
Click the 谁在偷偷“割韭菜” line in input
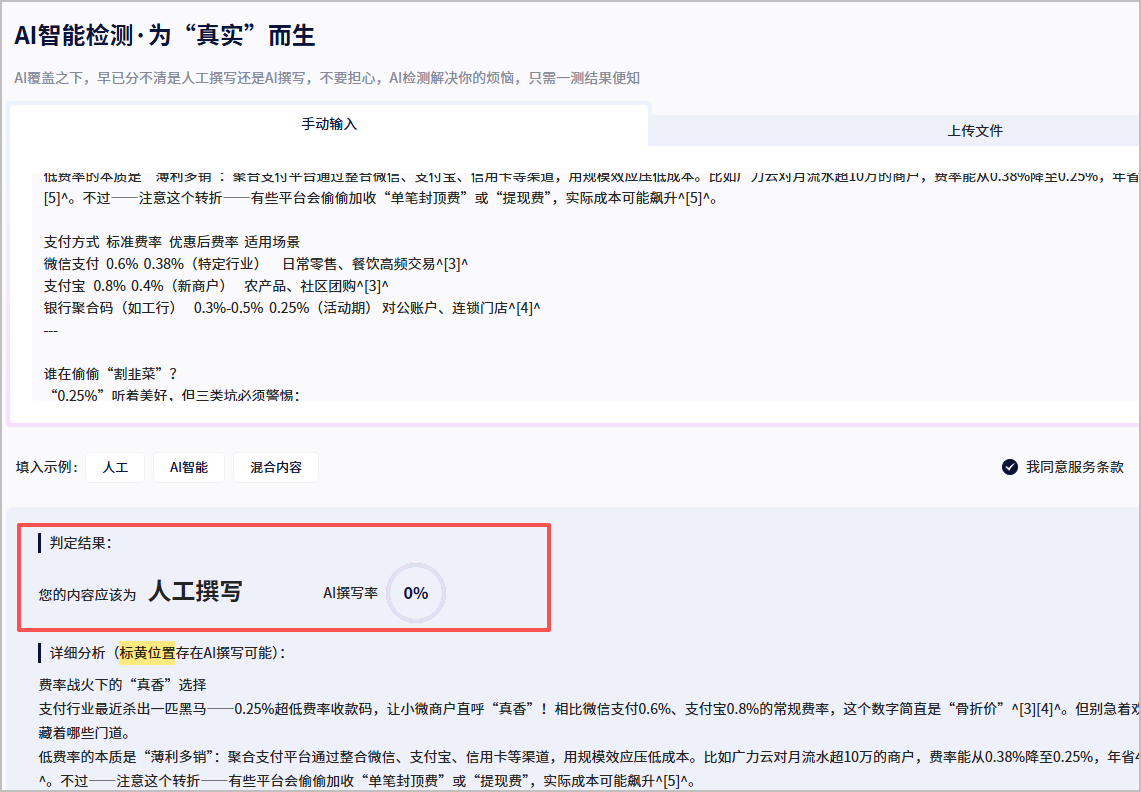coord(110,374)
